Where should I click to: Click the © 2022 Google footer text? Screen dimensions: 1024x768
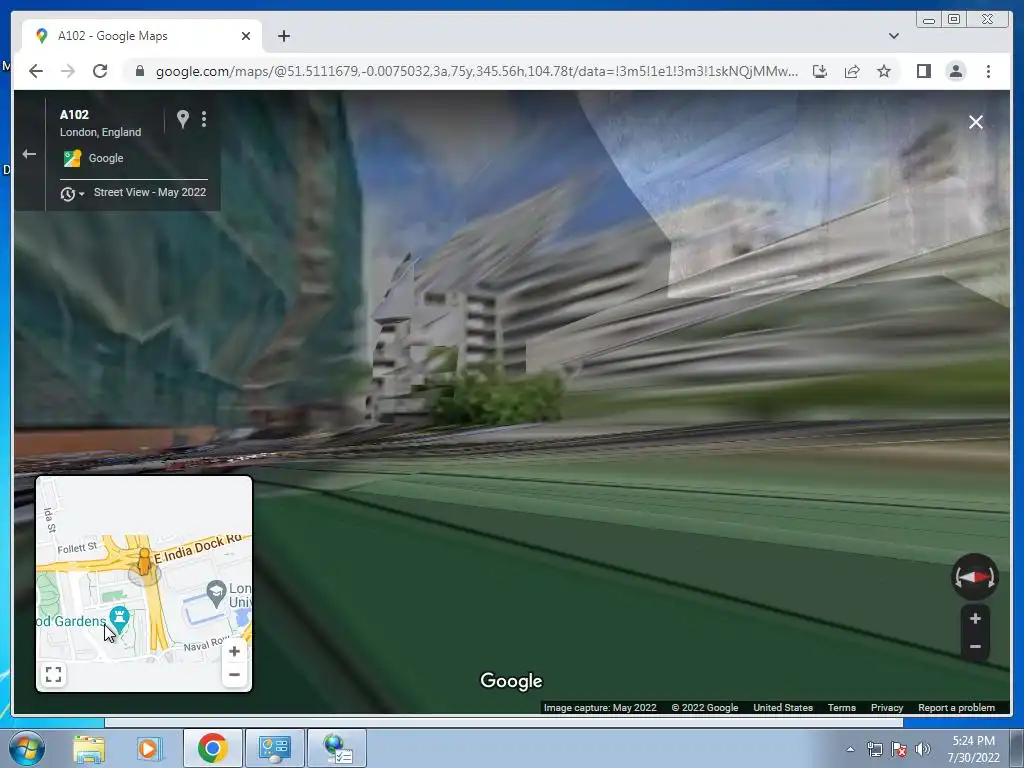pos(705,707)
